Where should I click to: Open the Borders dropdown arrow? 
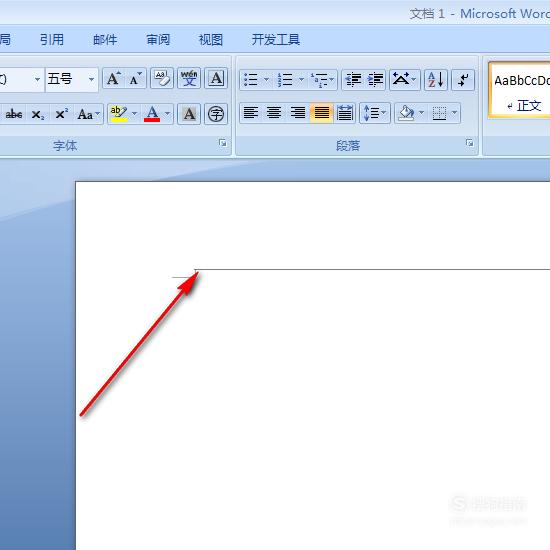tap(455, 113)
